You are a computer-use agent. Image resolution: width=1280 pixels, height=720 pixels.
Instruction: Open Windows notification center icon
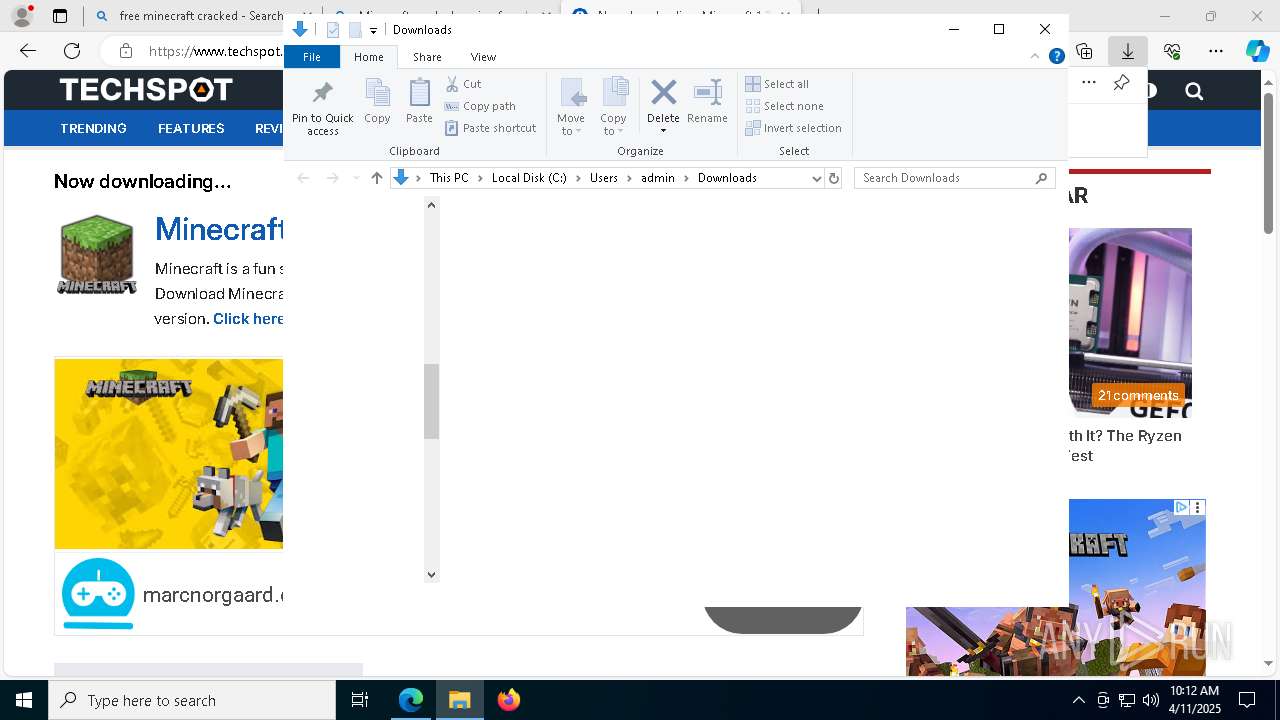pyautogui.click(x=1247, y=700)
